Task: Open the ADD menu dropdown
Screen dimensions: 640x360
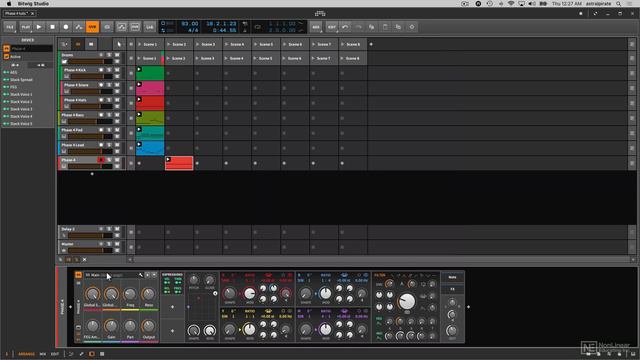Action: click(x=316, y=27)
